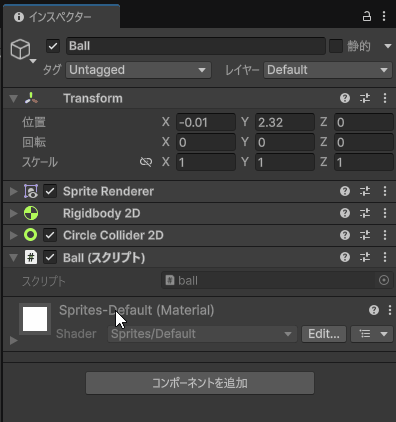
Task: Open the script object picker circle
Action: [384, 280]
